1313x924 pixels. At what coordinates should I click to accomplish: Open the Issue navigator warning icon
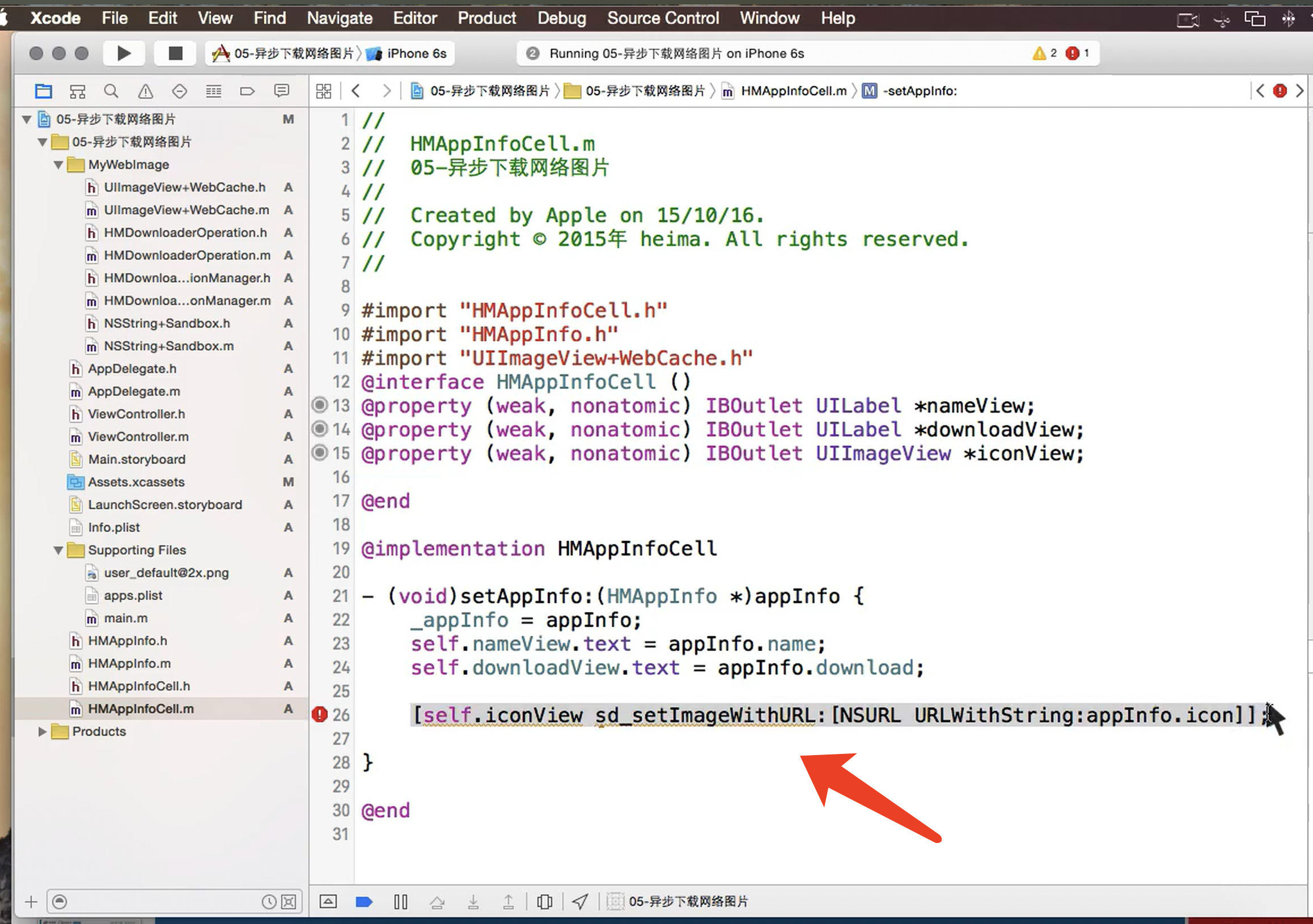(x=145, y=91)
